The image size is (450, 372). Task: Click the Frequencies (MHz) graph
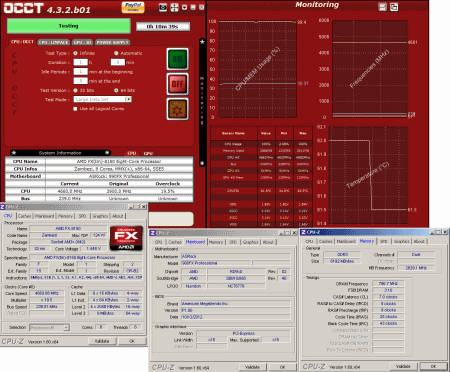(x=370, y=69)
